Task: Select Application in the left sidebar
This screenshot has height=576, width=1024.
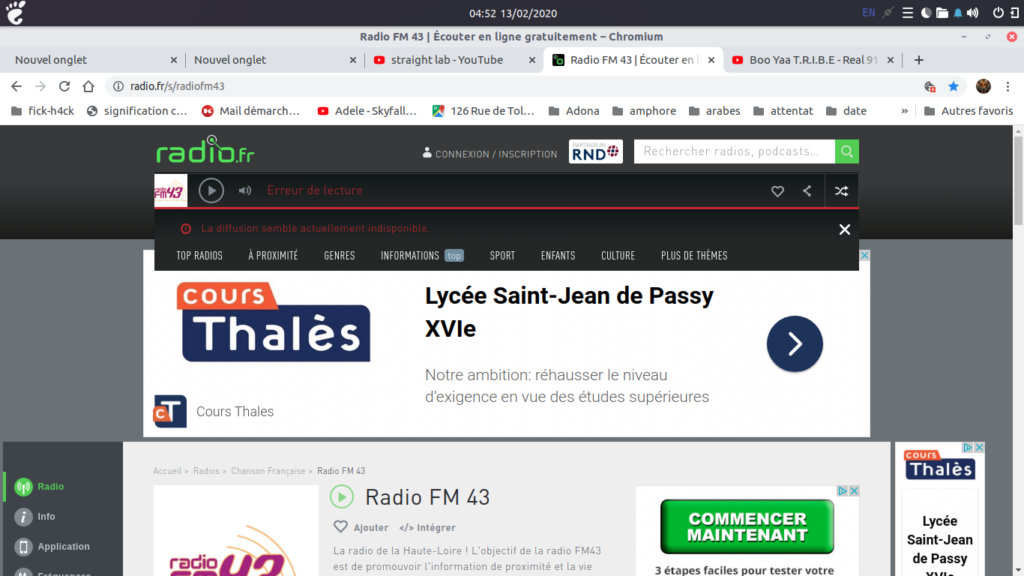Action: [52, 547]
